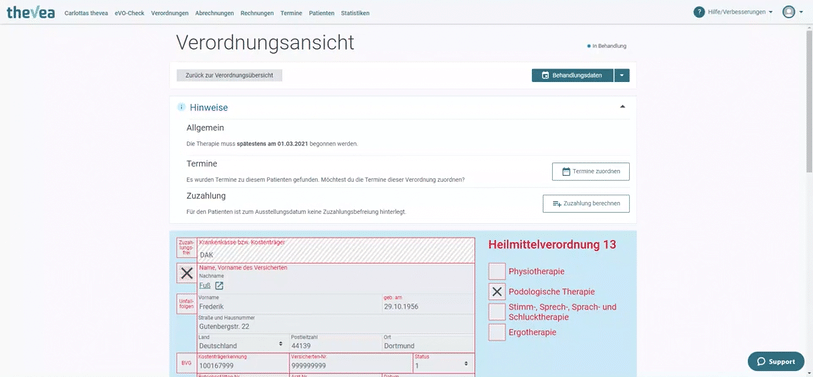
Task: Open the eVO-Check menu
Action: tap(130, 13)
